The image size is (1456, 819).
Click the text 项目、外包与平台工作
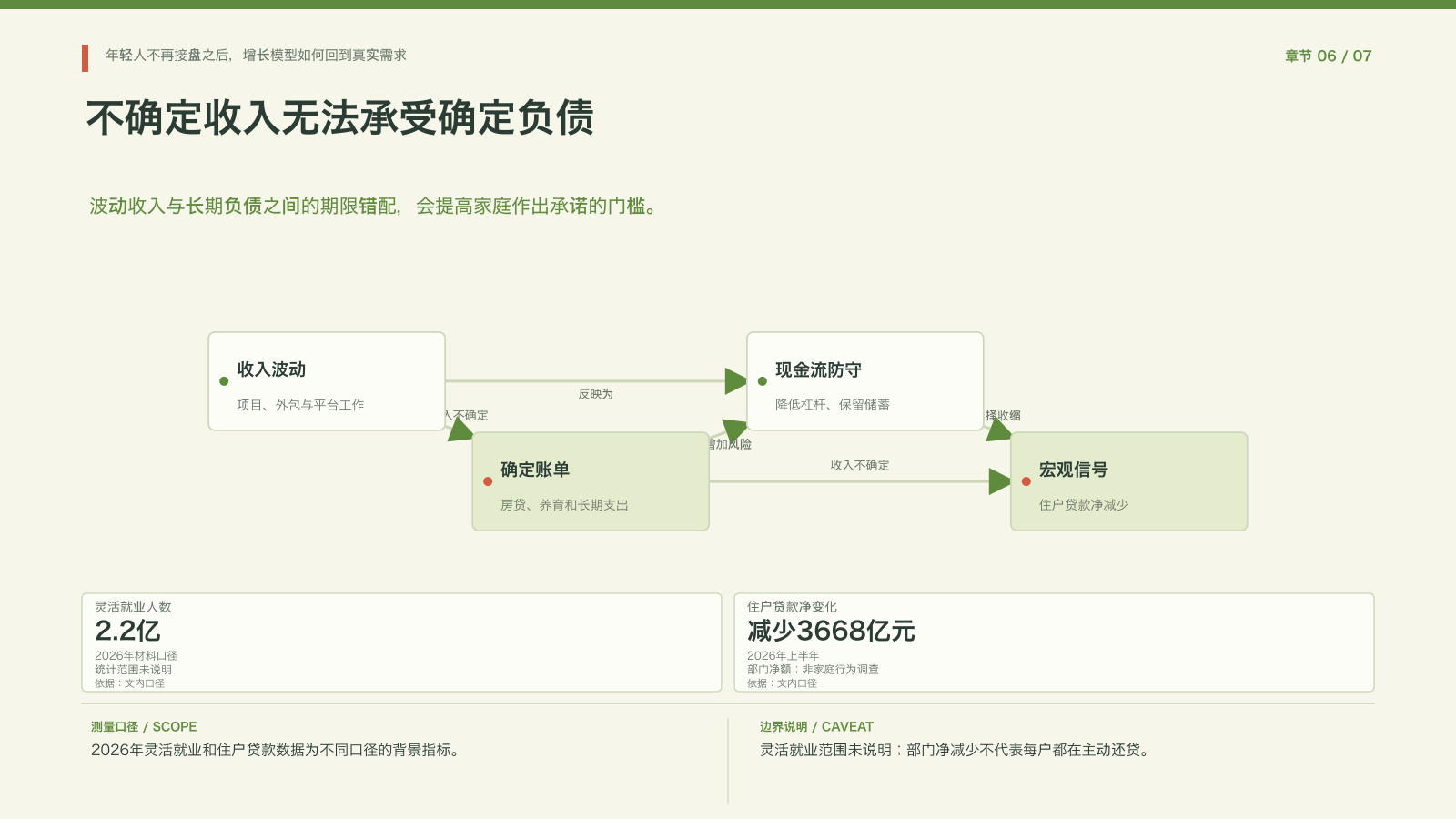(300, 405)
